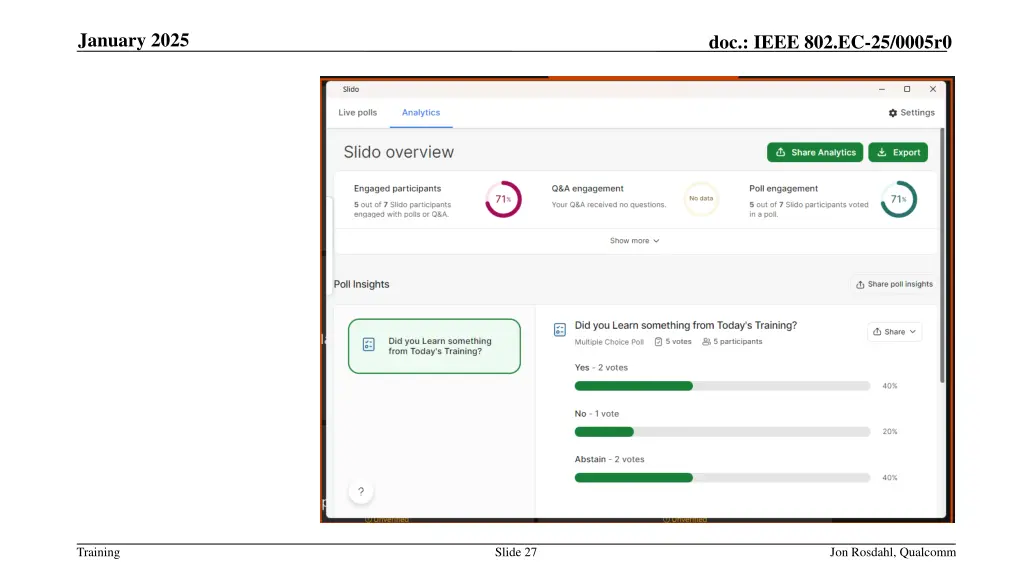1024x576 pixels.
Task: Click the Share Analytics button
Action: (815, 152)
